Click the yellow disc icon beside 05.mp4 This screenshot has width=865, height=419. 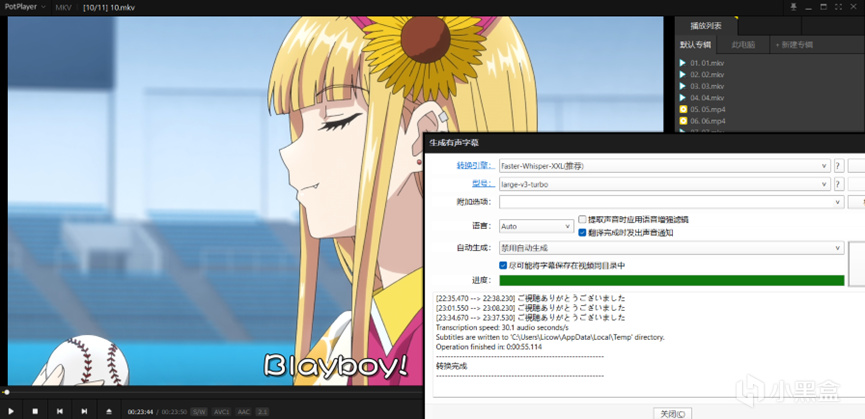coord(683,109)
